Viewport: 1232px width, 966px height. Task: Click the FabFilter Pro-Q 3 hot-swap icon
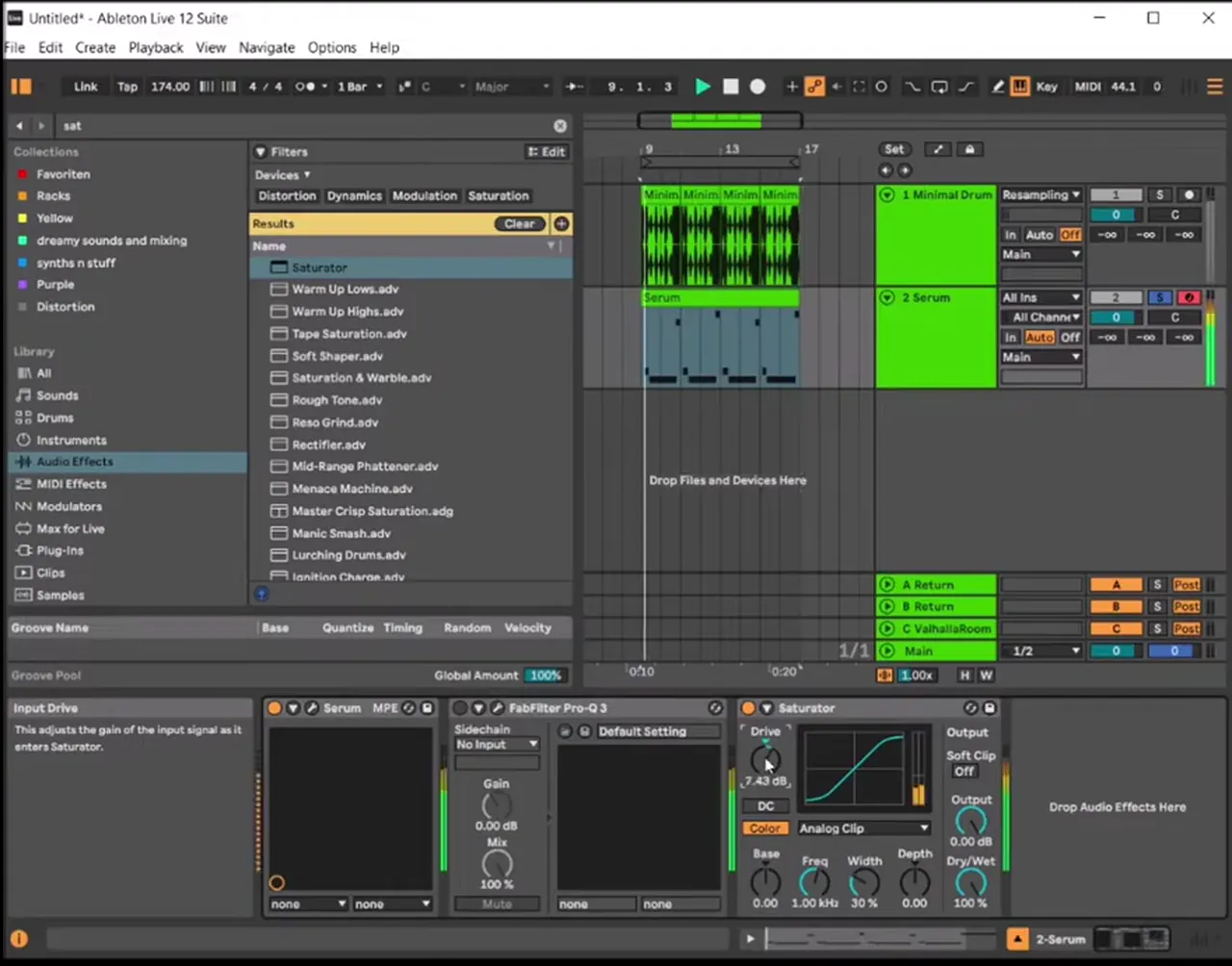coord(714,708)
